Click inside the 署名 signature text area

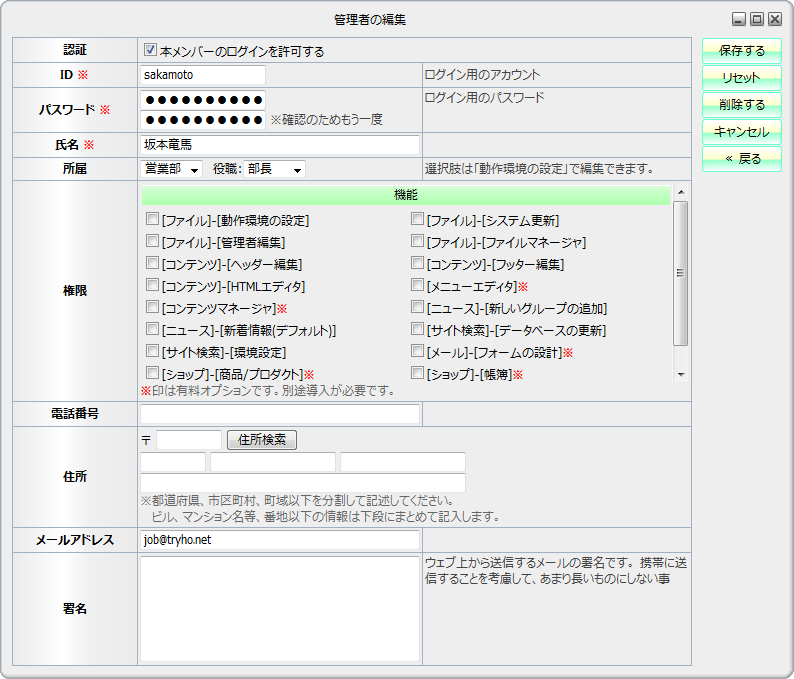[x=280, y=609]
